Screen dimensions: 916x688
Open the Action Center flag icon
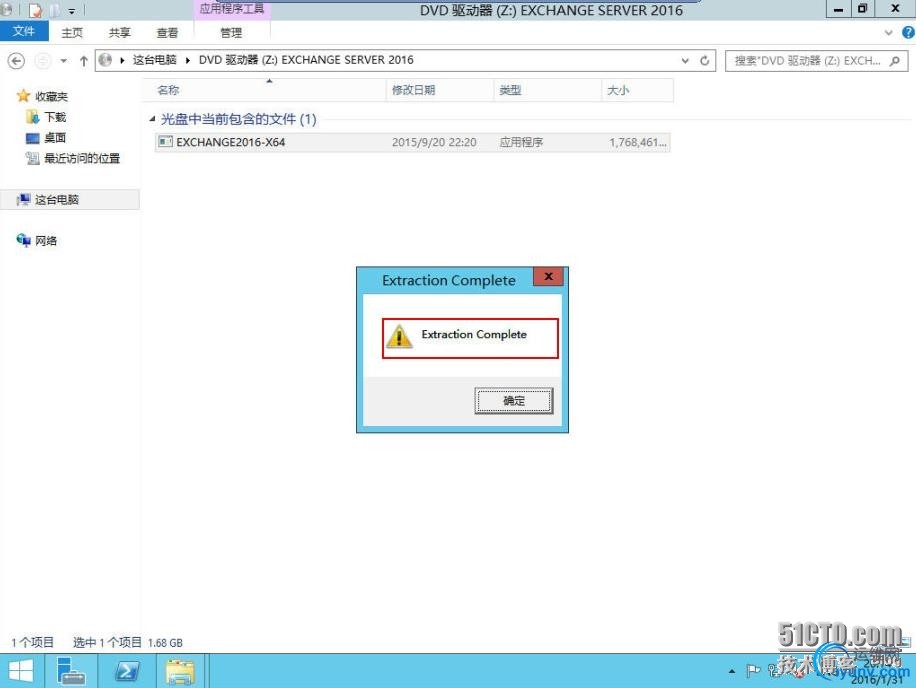click(x=753, y=670)
